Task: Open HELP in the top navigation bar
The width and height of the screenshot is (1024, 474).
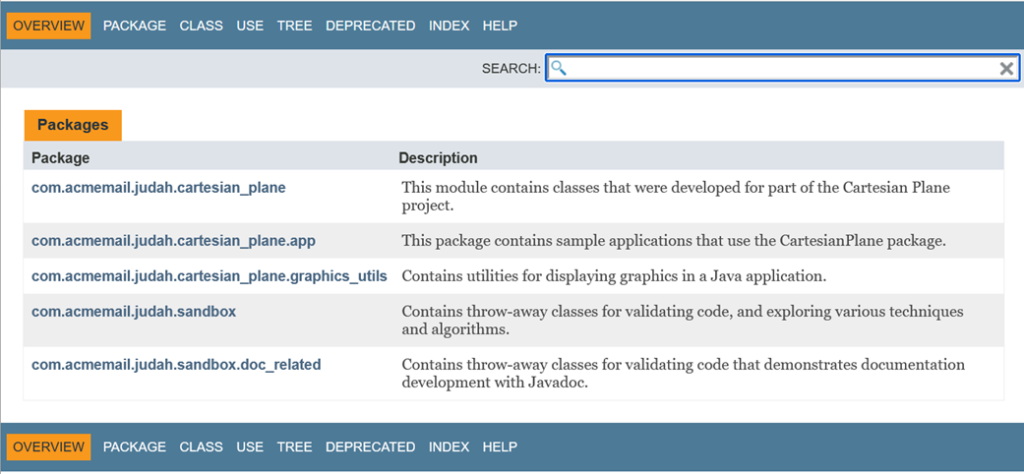Action: (499, 26)
